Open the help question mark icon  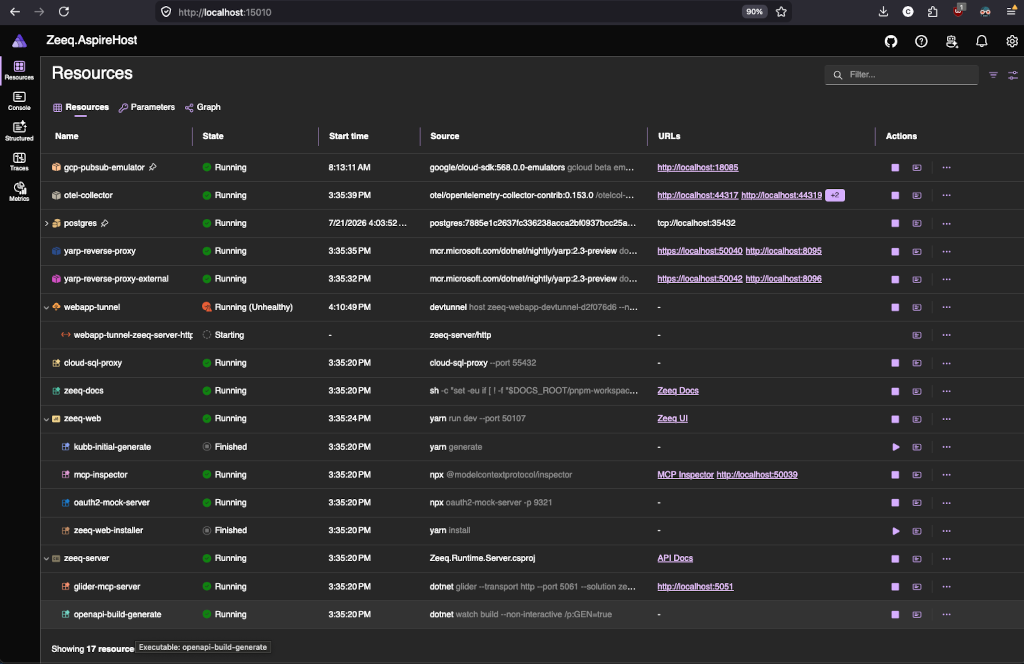pos(921,41)
